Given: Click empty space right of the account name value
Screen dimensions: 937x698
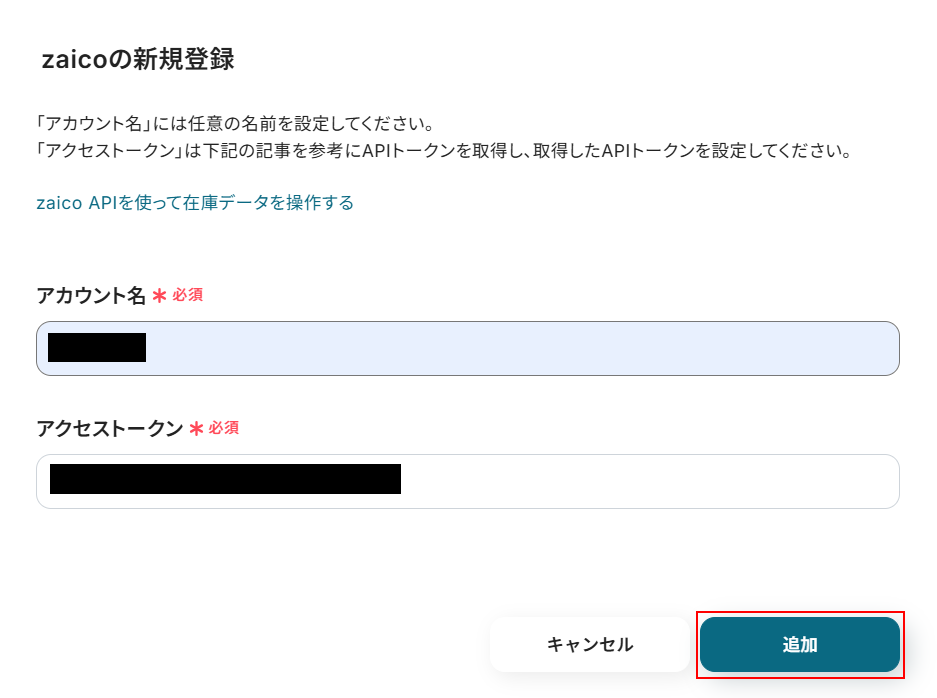Looking at the screenshot, I should [x=520, y=348].
